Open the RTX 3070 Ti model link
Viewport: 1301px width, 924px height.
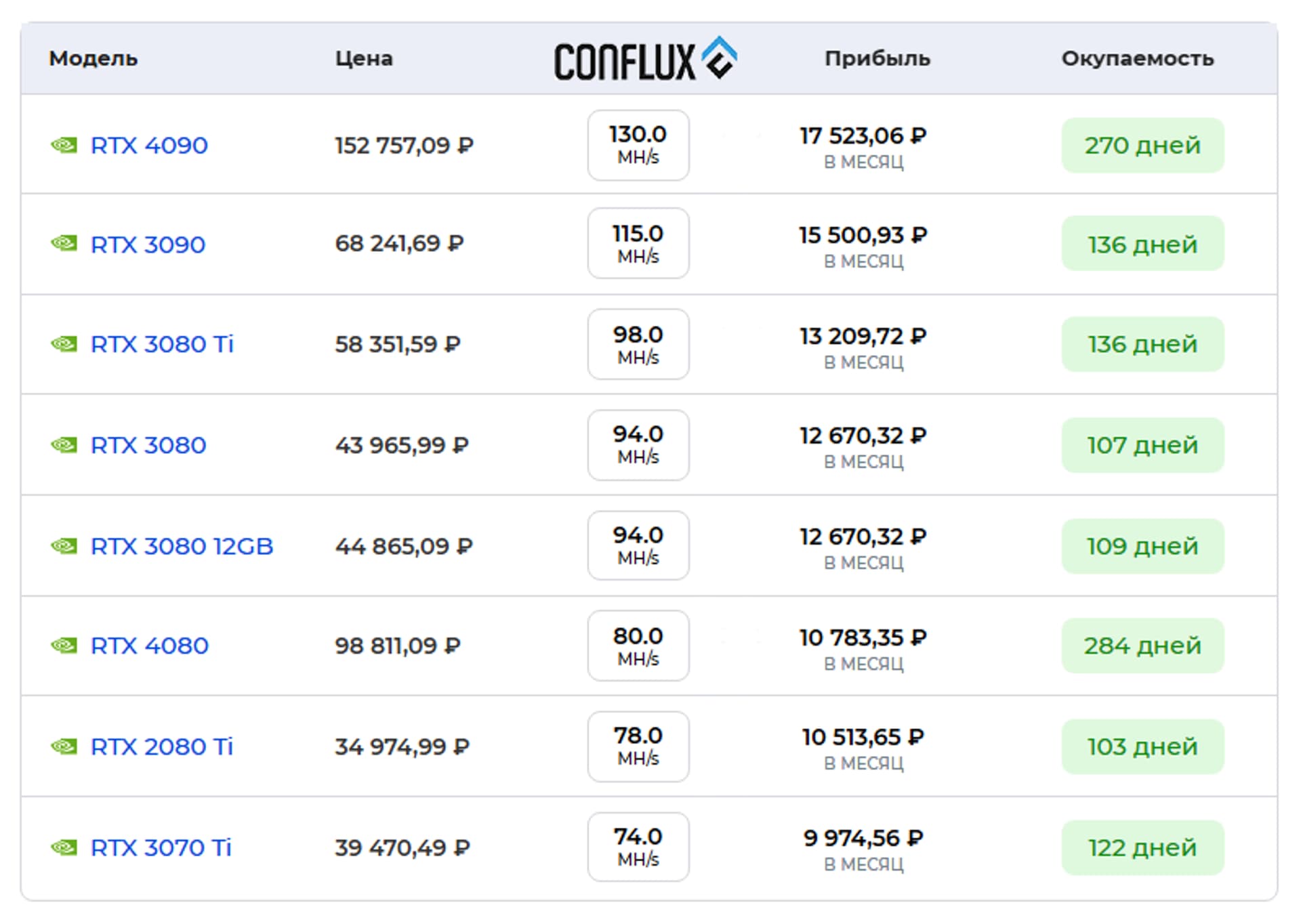point(161,847)
